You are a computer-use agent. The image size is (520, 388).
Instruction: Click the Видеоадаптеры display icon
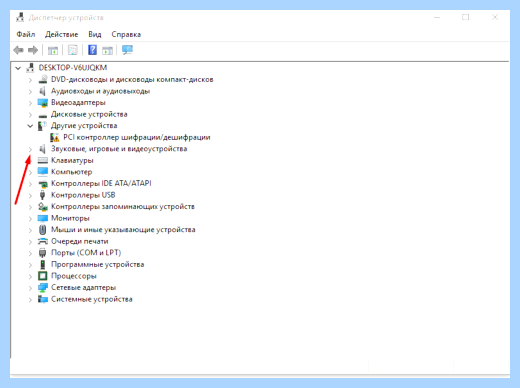coord(43,103)
